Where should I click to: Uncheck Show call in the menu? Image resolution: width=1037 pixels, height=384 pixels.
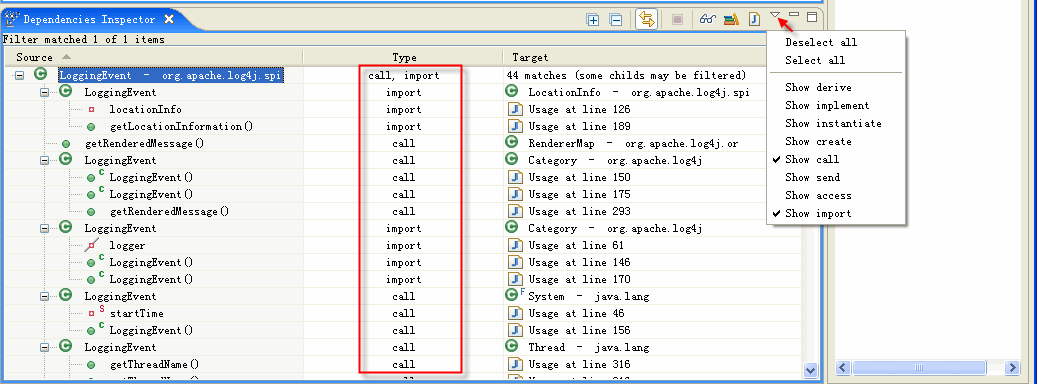811,159
